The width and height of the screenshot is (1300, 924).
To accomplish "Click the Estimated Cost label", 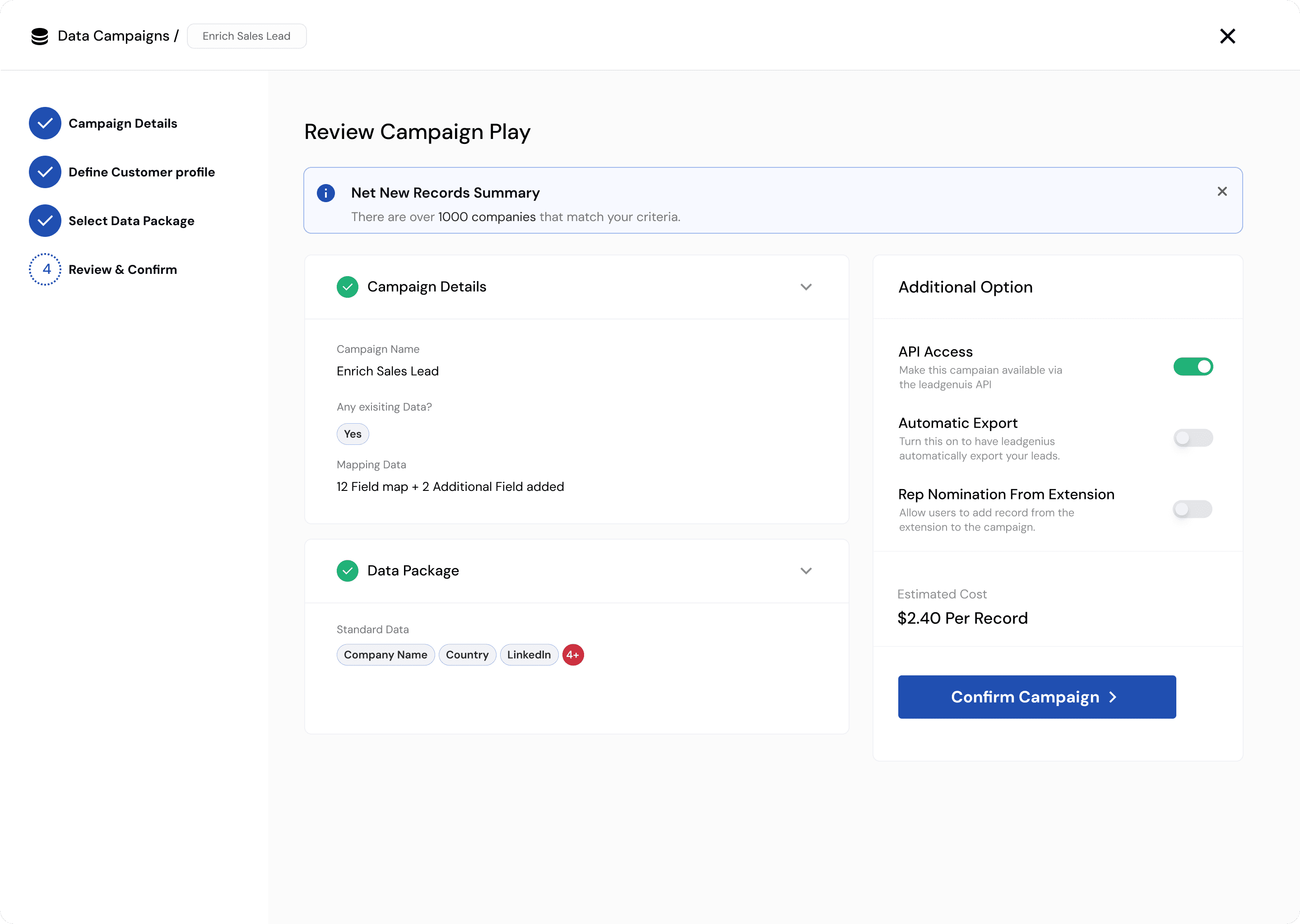I will click(x=942, y=594).
